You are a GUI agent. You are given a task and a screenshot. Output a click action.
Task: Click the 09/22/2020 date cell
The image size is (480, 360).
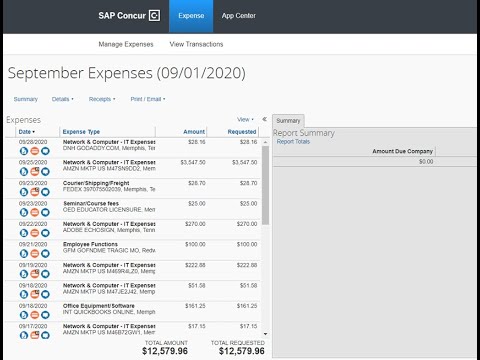[33, 224]
